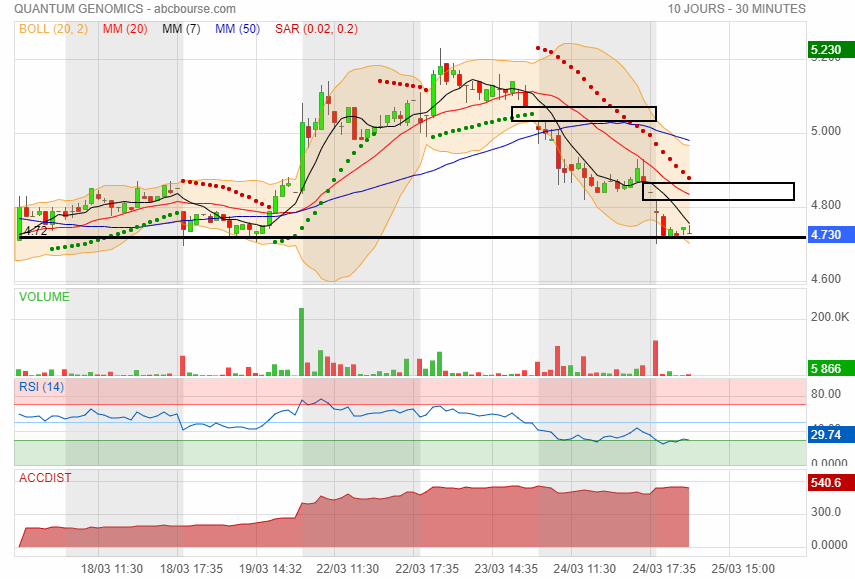Image resolution: width=855 pixels, height=579 pixels.
Task: Click the 24/03 11:30 time axis label
Action: pos(585,569)
